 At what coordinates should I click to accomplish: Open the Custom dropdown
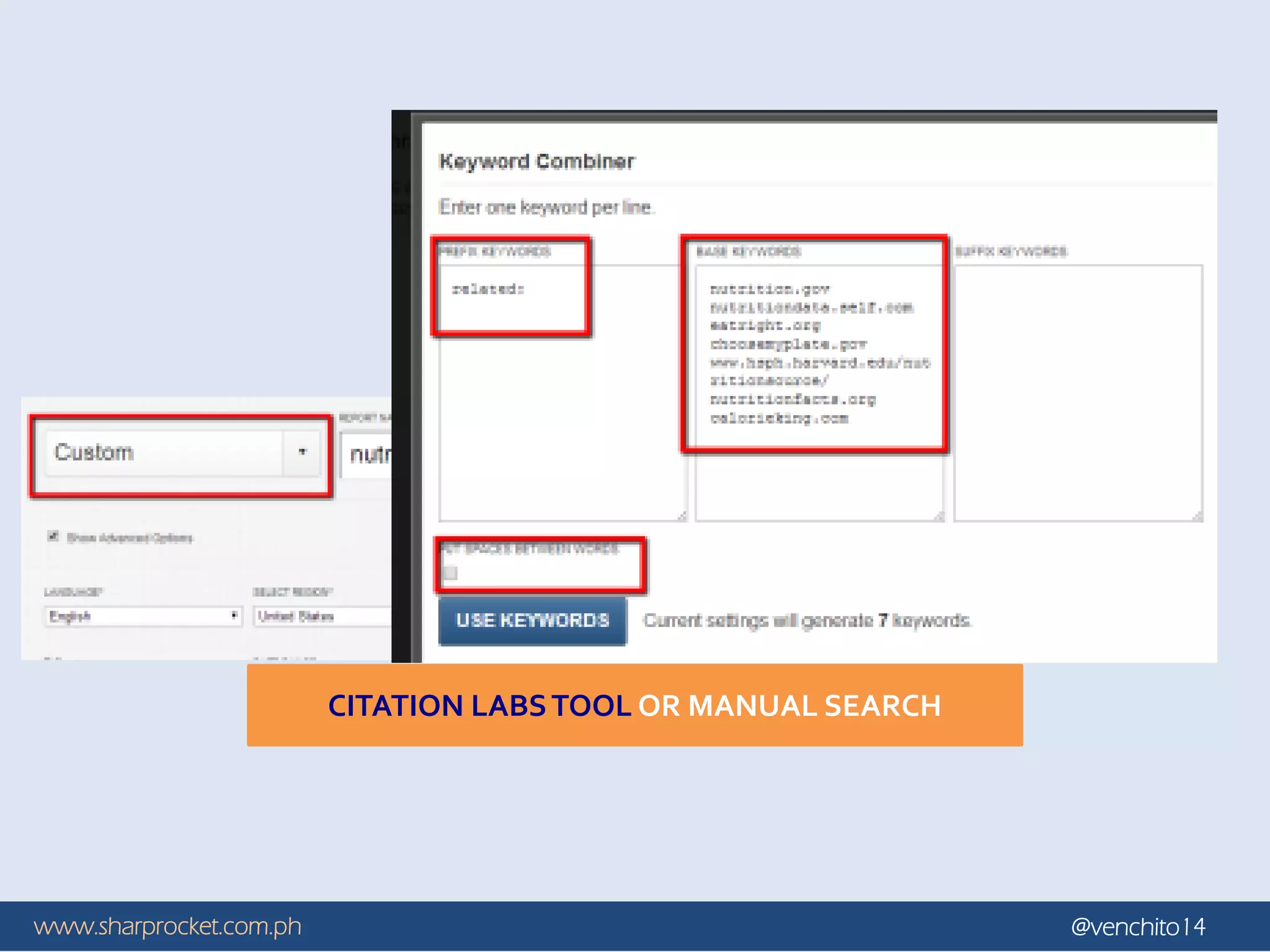click(184, 452)
